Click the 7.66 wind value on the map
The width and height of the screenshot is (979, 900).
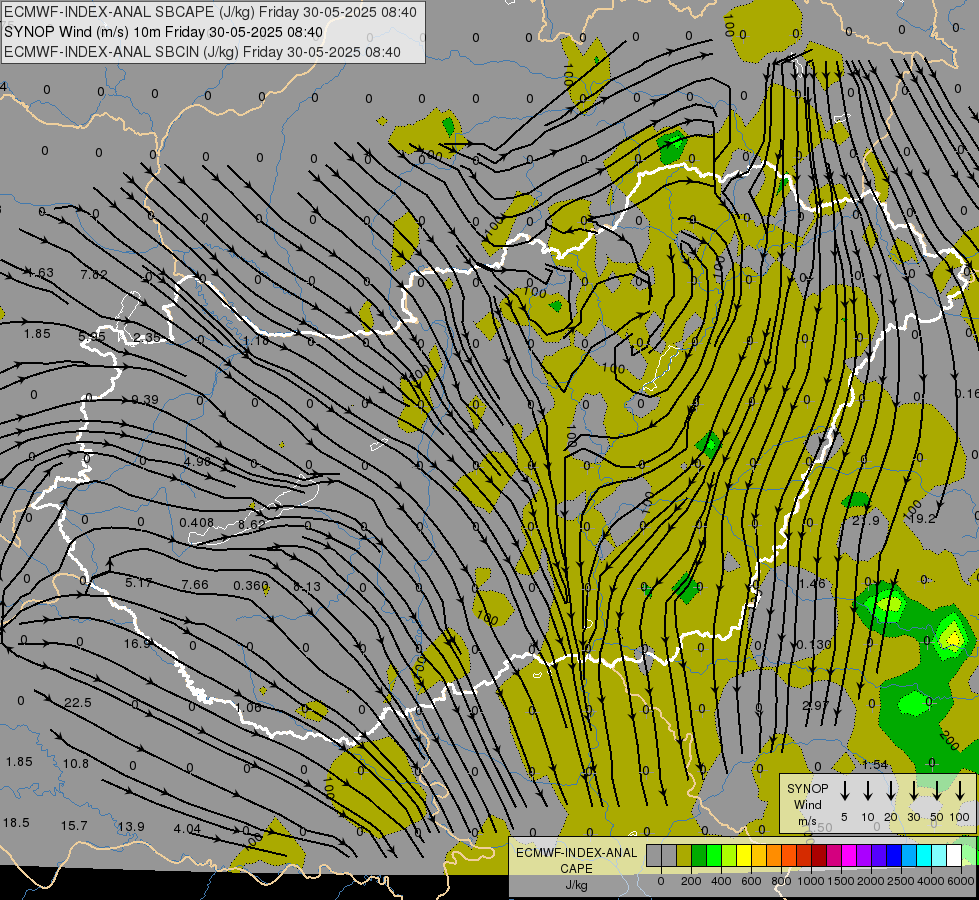[x=195, y=584]
